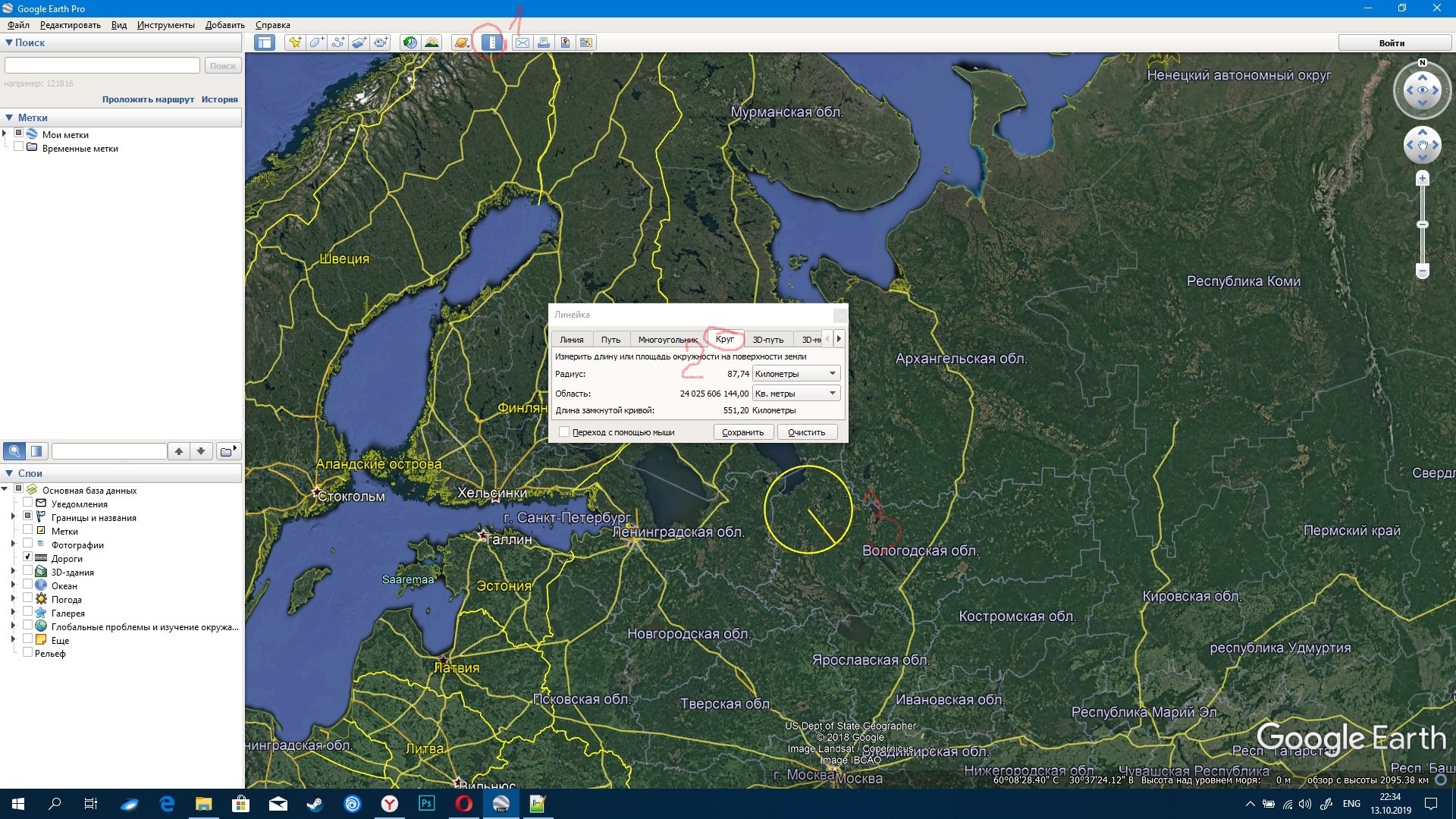This screenshot has height=819, width=1456.
Task: Hide the sidebar with toolbar icon
Action: (265, 42)
